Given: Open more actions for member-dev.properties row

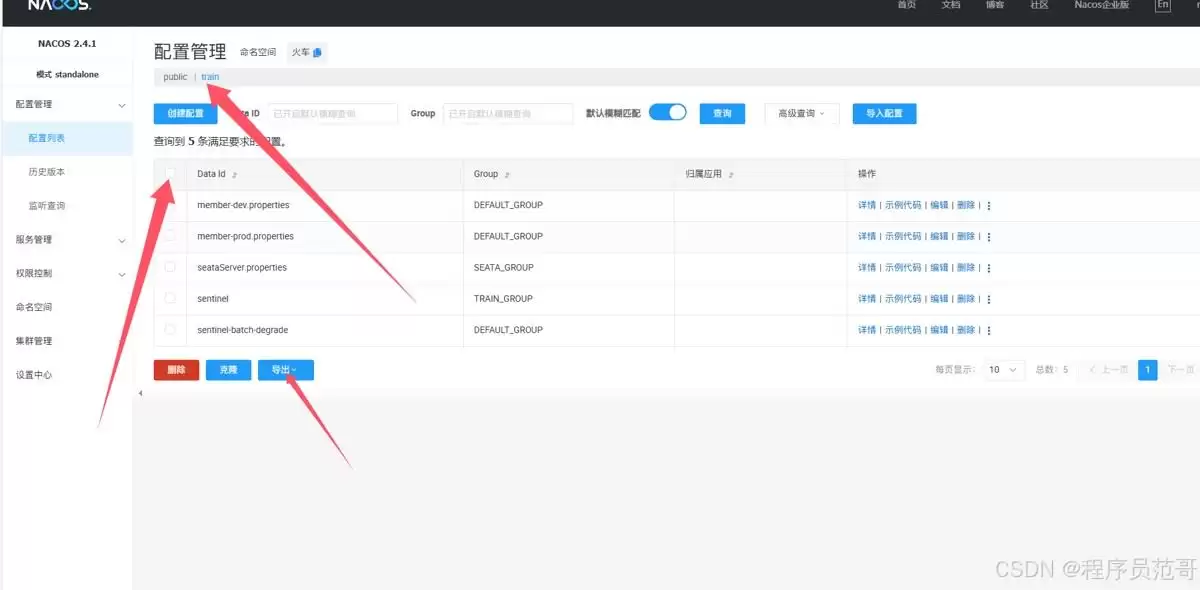Looking at the screenshot, I should [x=989, y=205].
